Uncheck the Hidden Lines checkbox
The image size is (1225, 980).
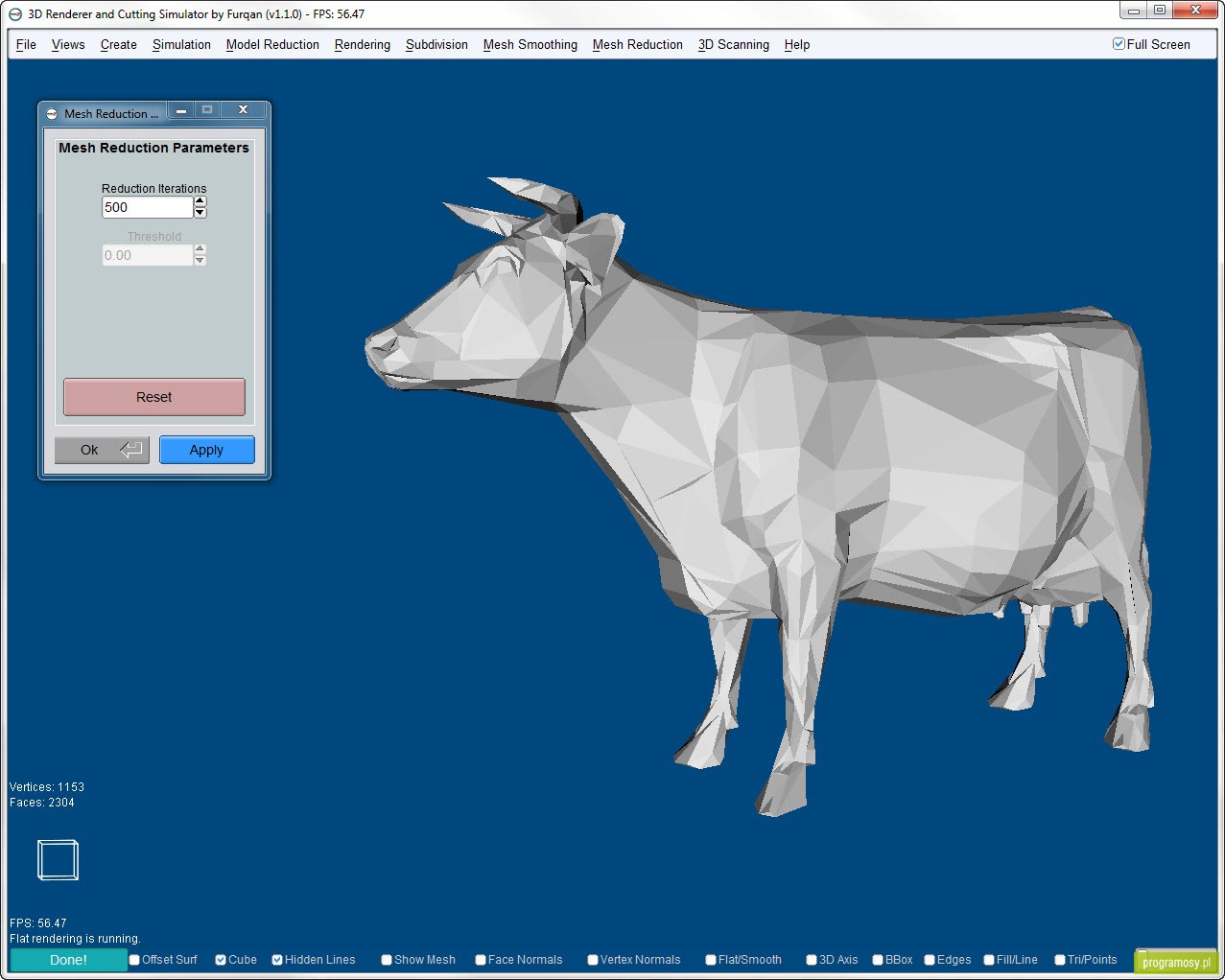point(277,960)
